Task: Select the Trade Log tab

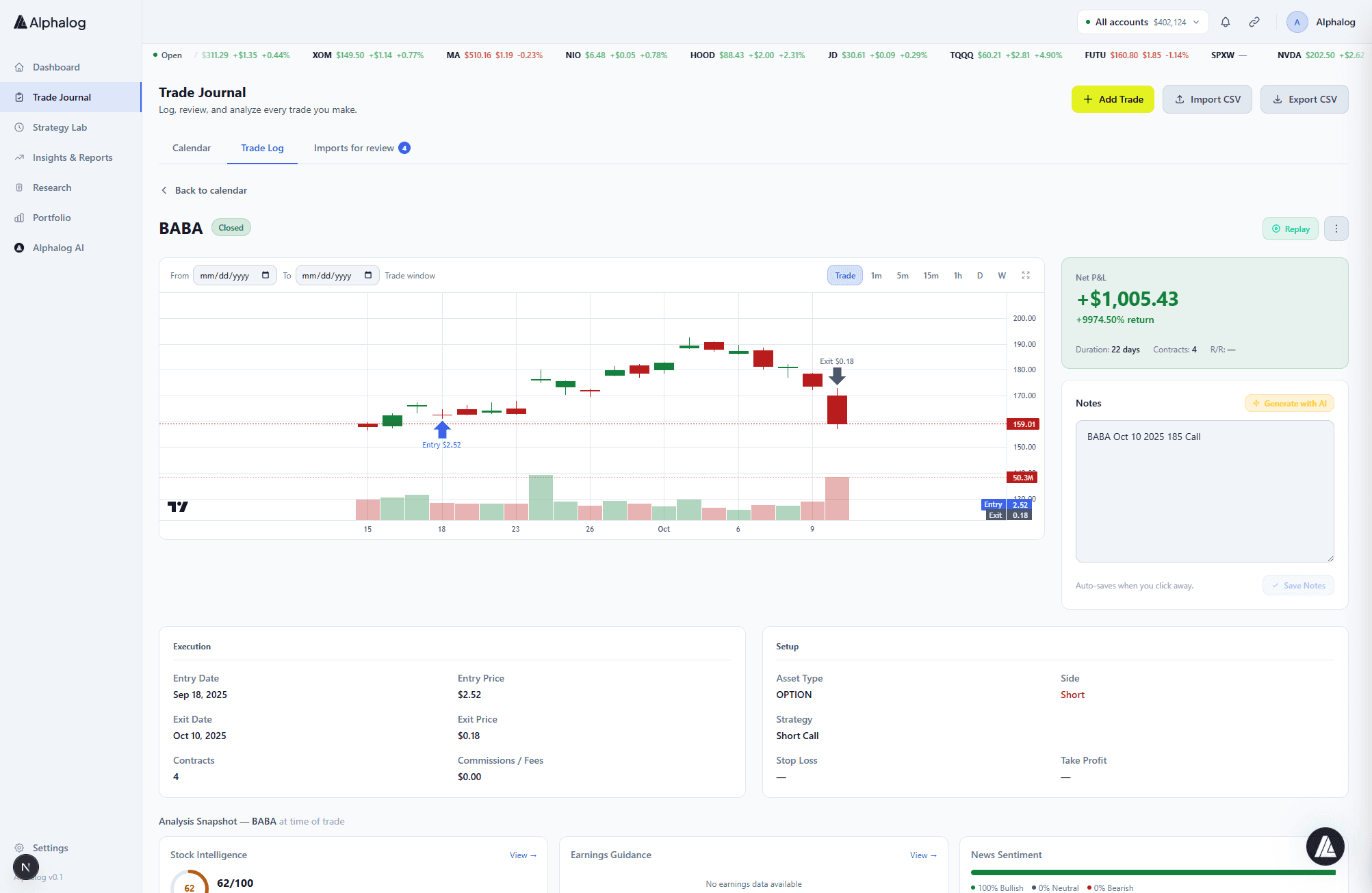Action: [262, 148]
